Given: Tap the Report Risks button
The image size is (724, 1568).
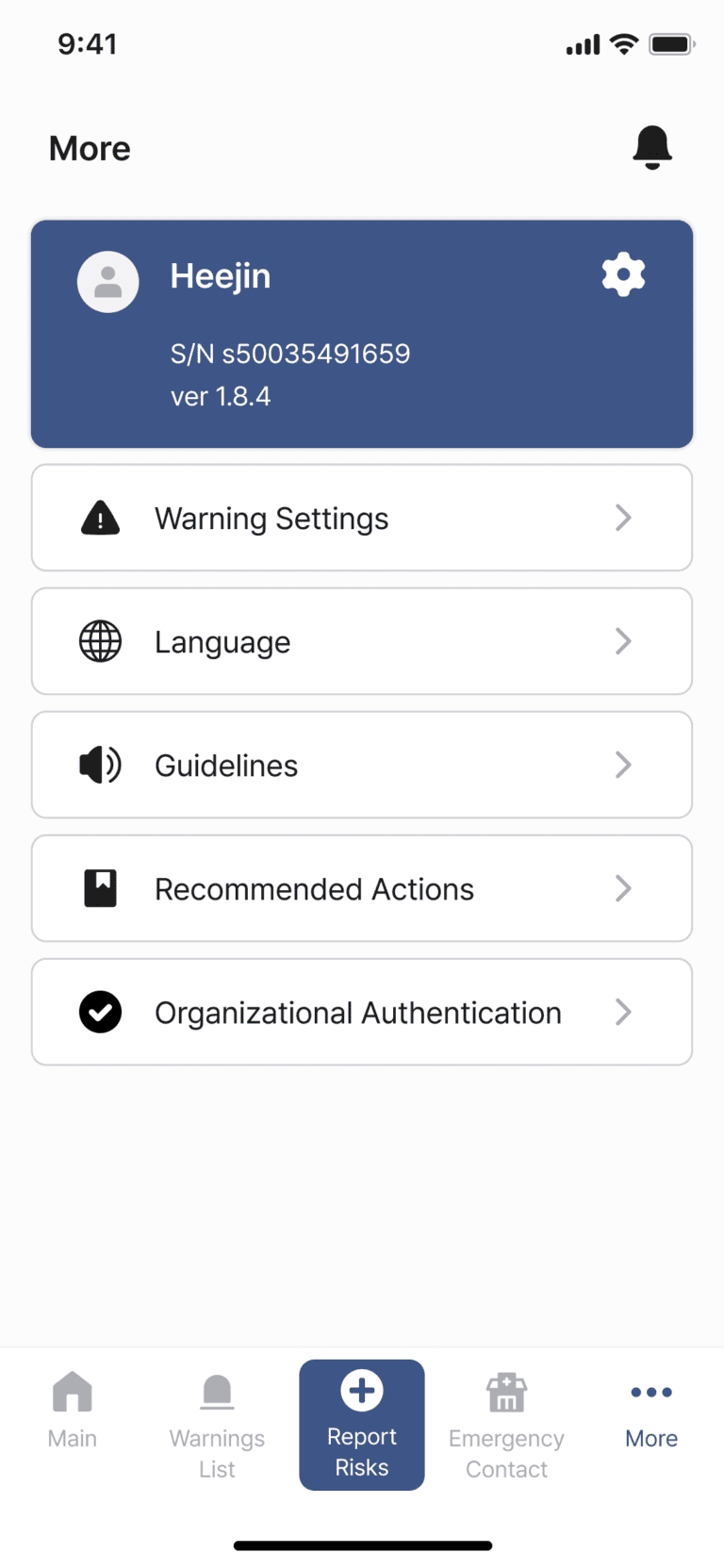Looking at the screenshot, I should click(x=362, y=1425).
